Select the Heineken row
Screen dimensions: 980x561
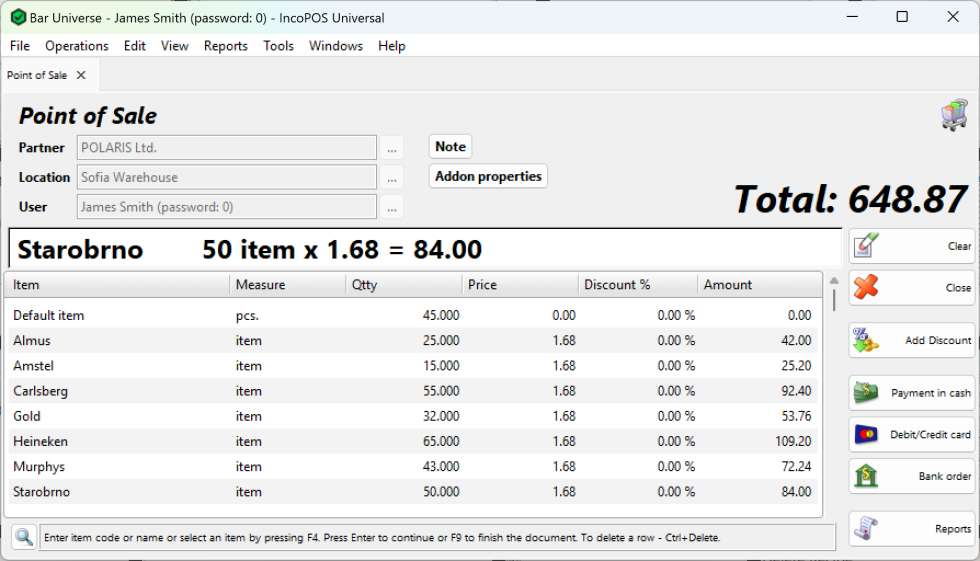point(412,441)
